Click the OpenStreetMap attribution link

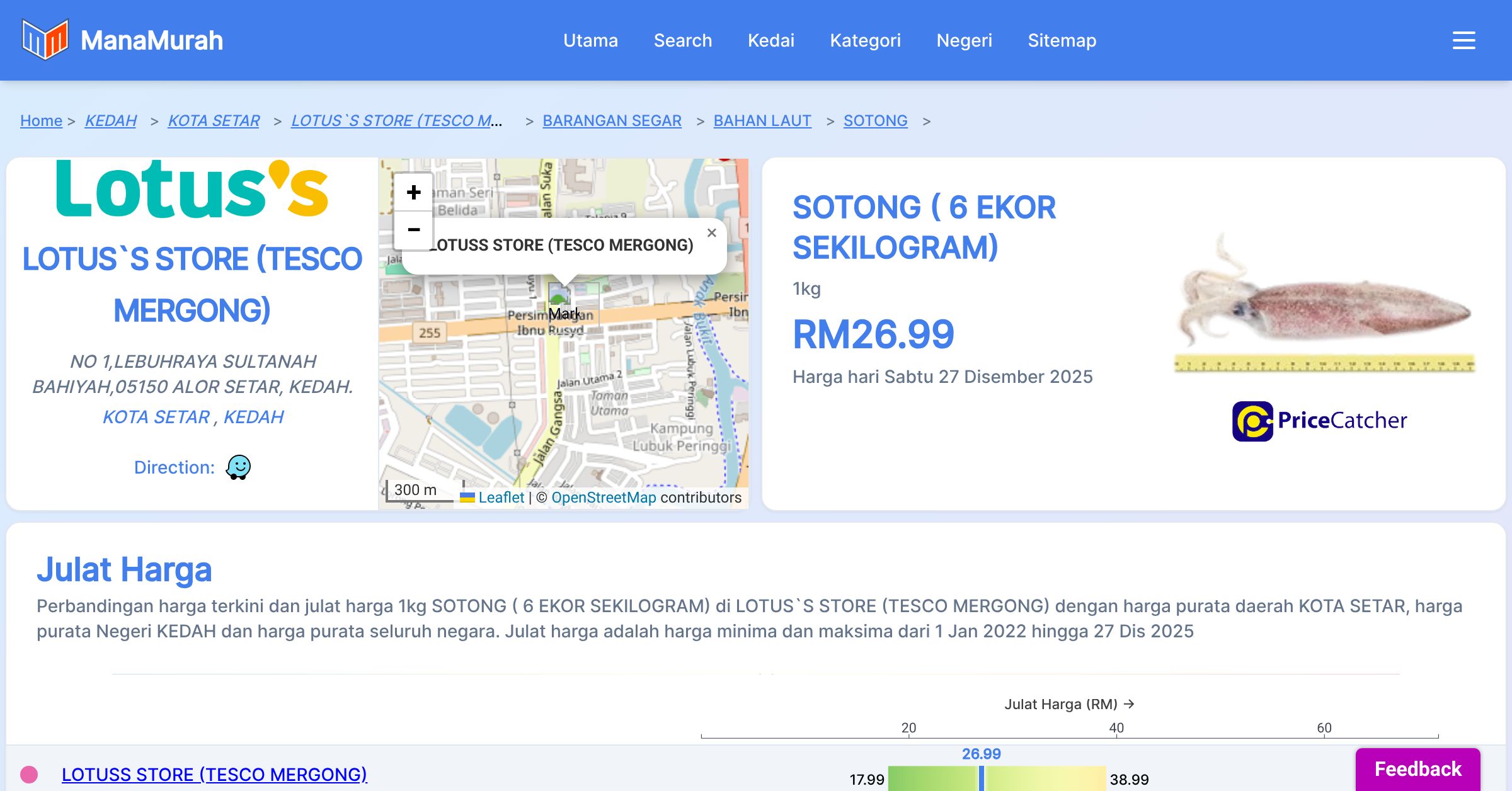point(603,498)
